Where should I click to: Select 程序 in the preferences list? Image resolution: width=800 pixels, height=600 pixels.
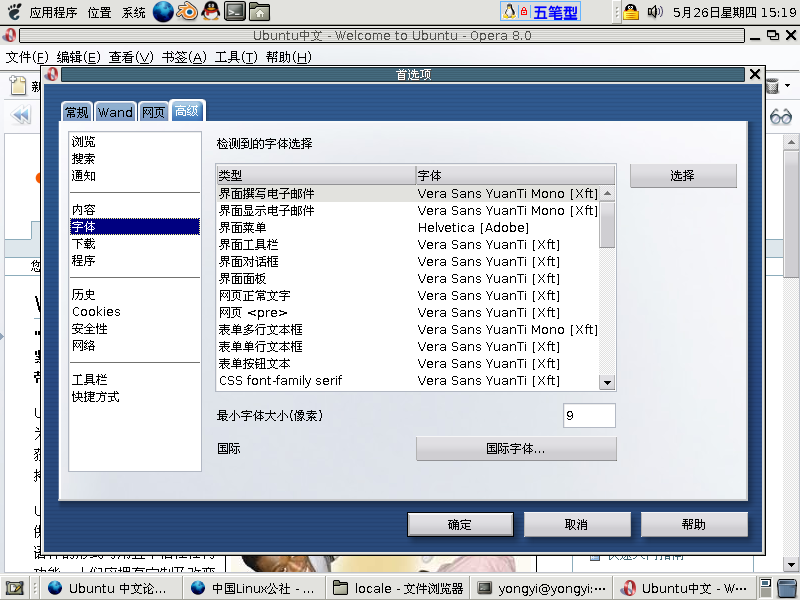tap(135, 260)
